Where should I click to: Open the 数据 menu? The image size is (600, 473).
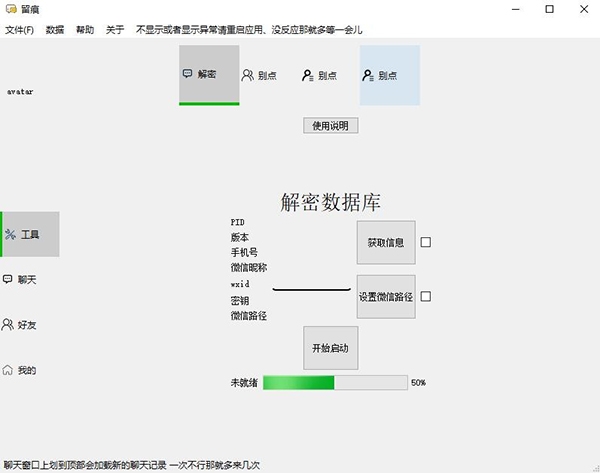[x=55, y=30]
